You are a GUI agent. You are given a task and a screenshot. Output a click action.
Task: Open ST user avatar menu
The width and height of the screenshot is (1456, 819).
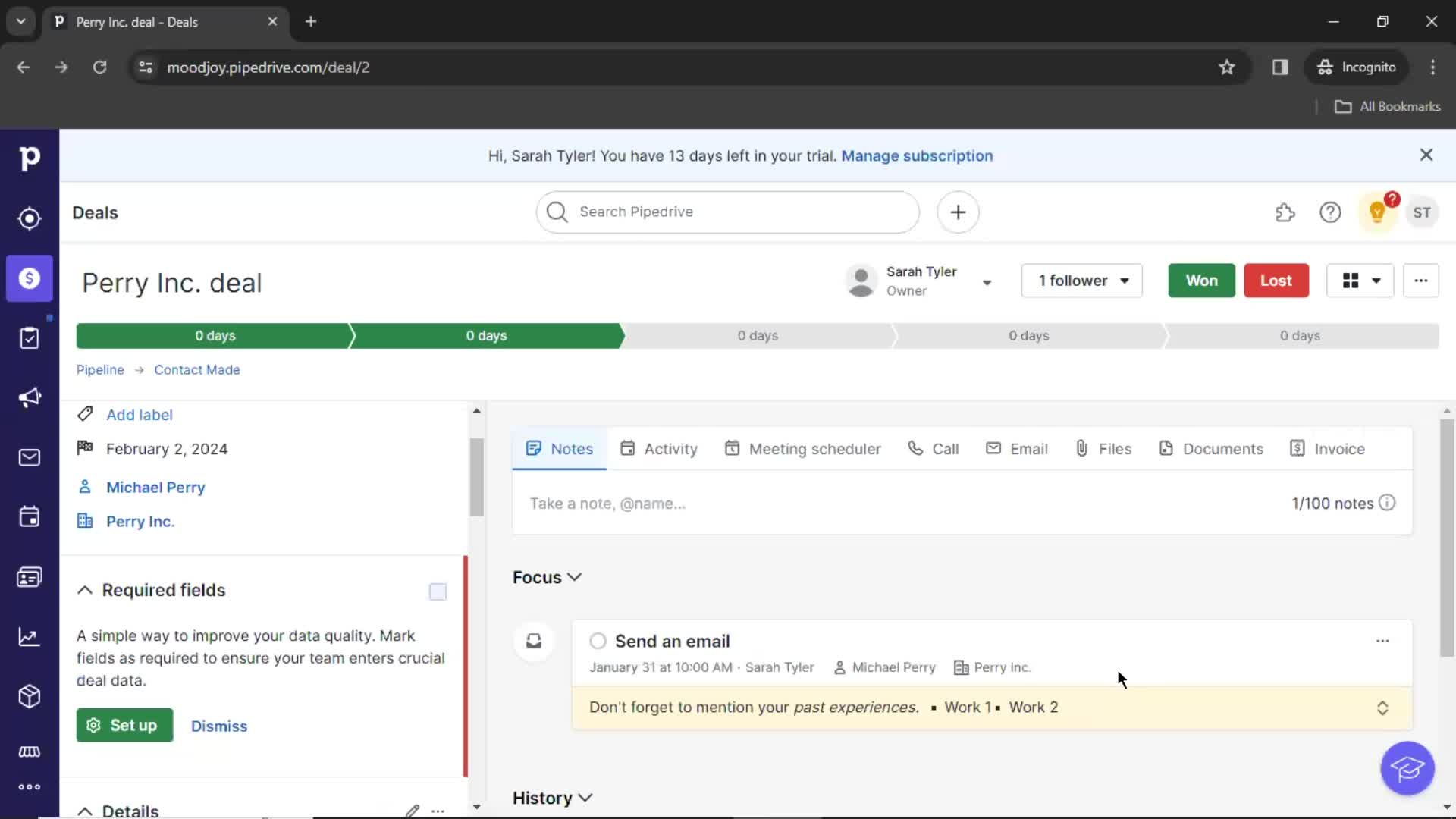pos(1422,213)
